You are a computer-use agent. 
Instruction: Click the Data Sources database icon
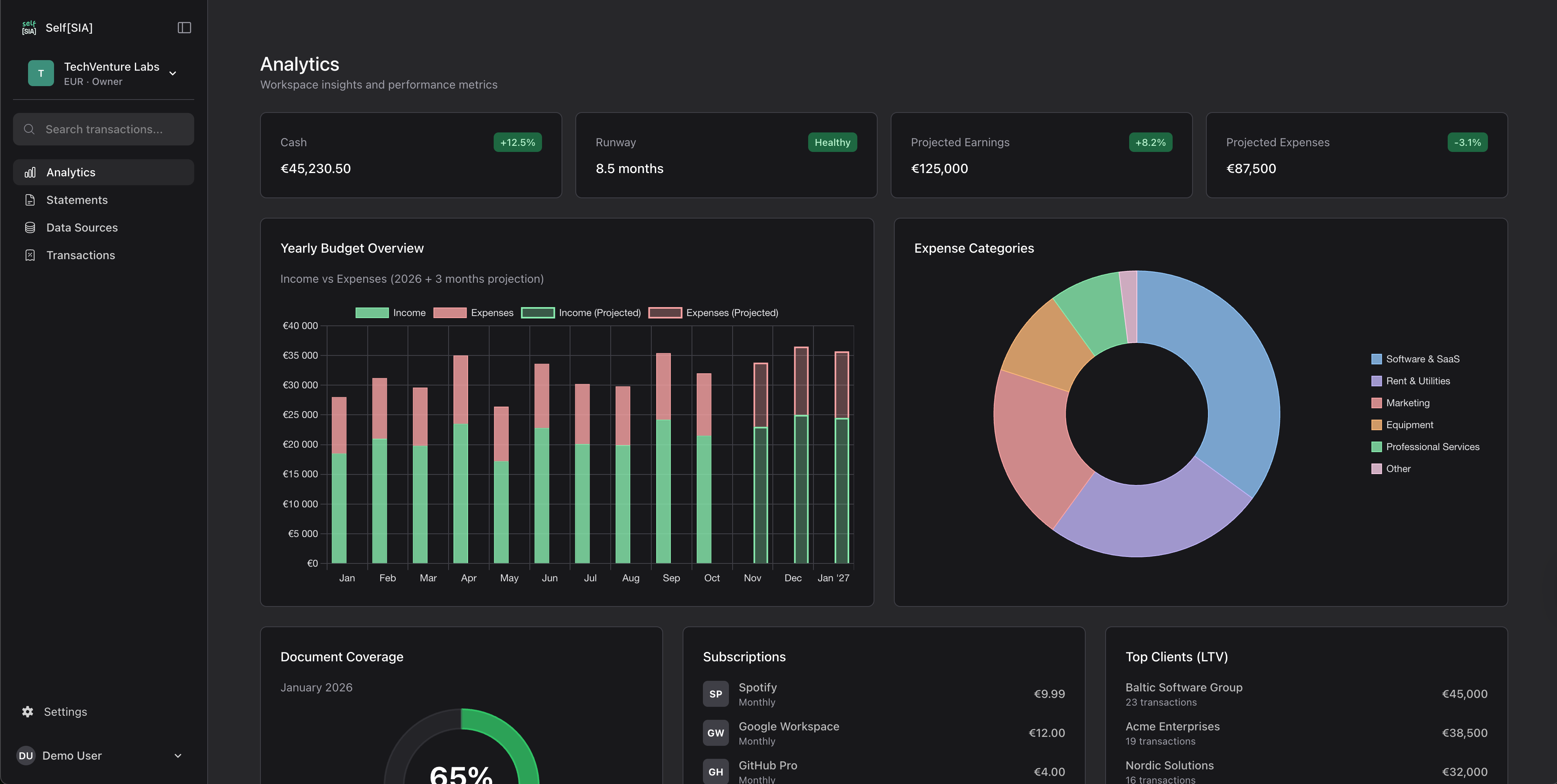click(30, 227)
